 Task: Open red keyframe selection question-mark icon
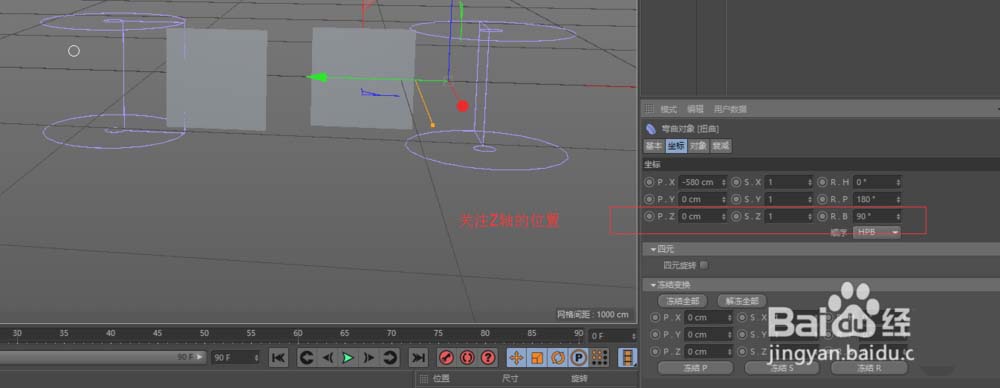click(x=488, y=358)
